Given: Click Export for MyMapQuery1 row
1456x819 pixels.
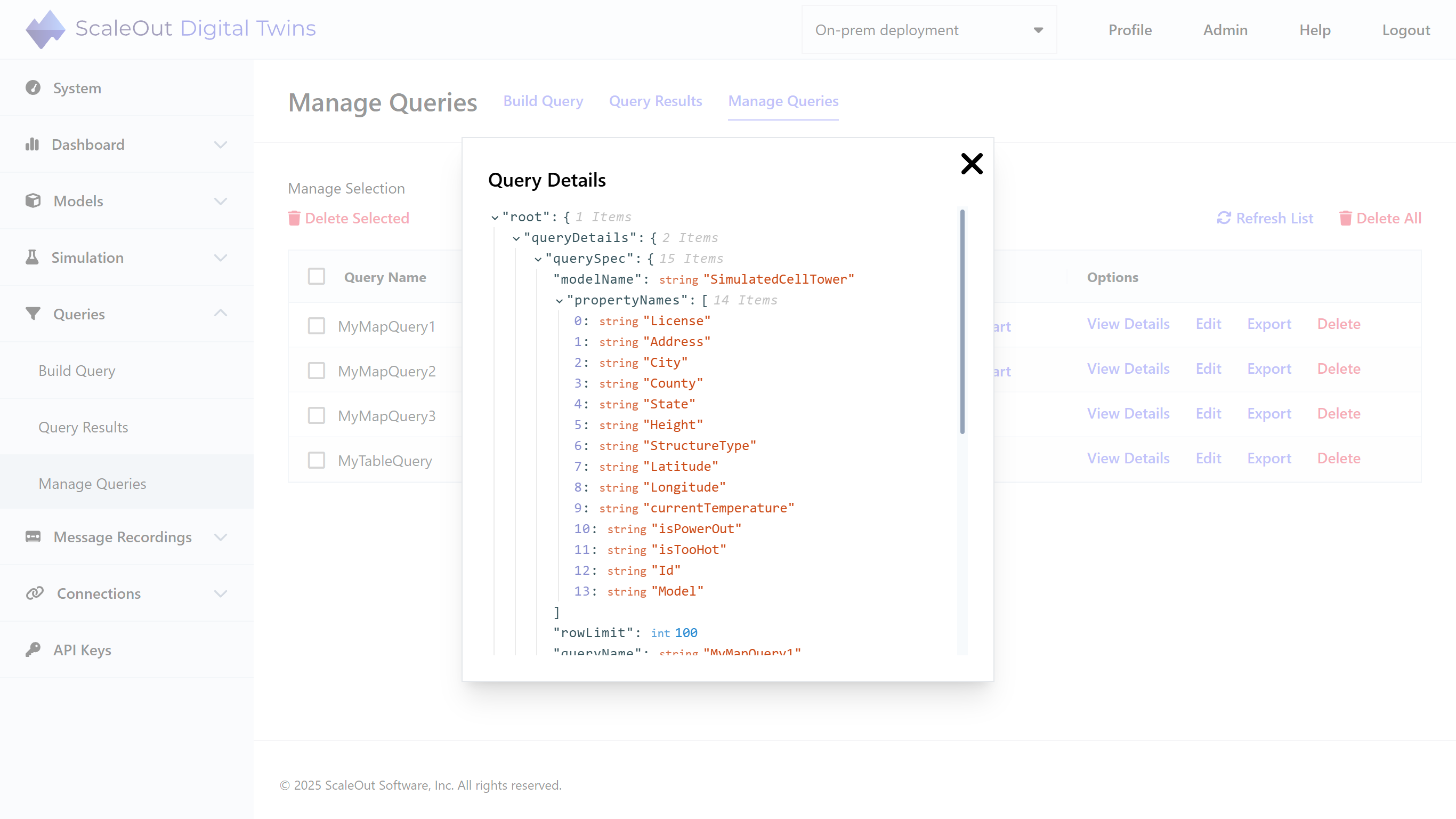Looking at the screenshot, I should tap(1269, 324).
